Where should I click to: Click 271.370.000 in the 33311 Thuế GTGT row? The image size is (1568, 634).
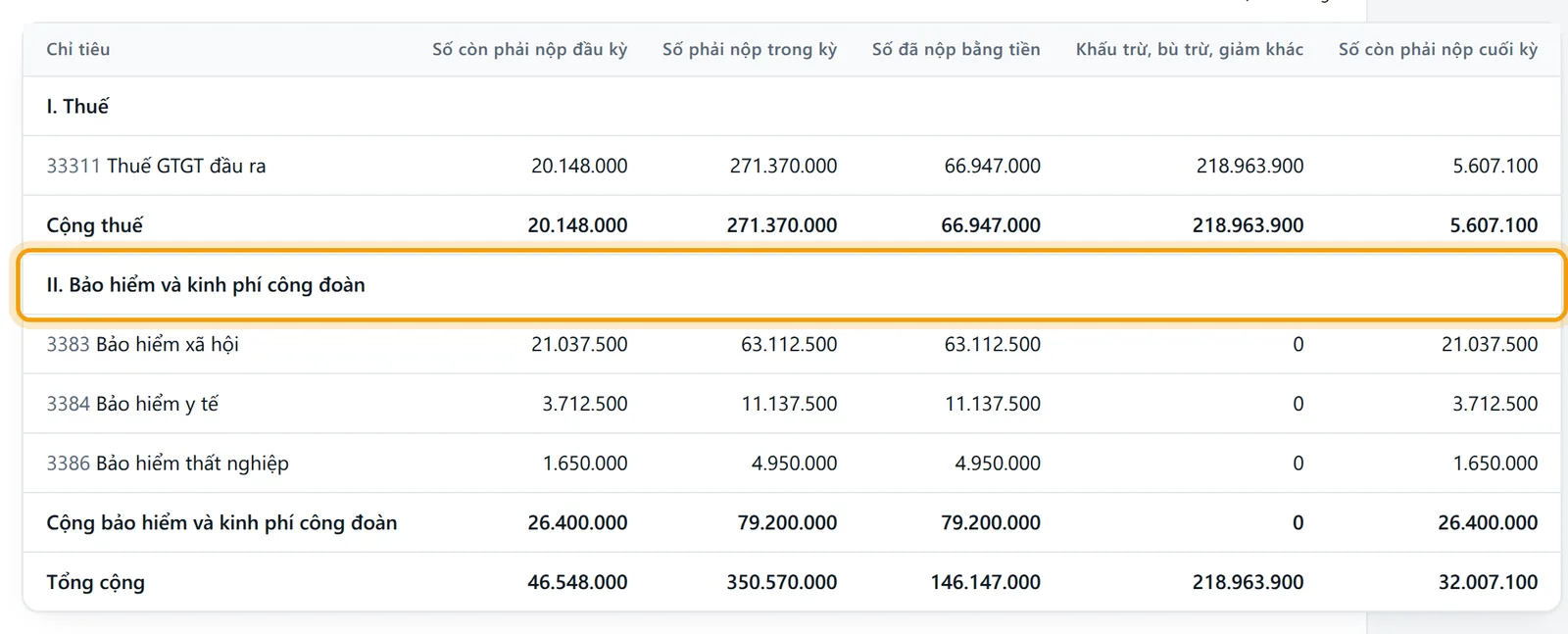[783, 166]
